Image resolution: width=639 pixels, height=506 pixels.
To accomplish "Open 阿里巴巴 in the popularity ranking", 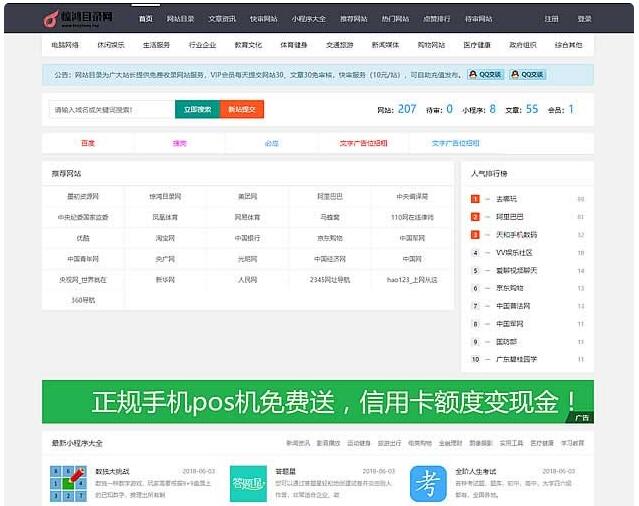I will tap(511, 216).
